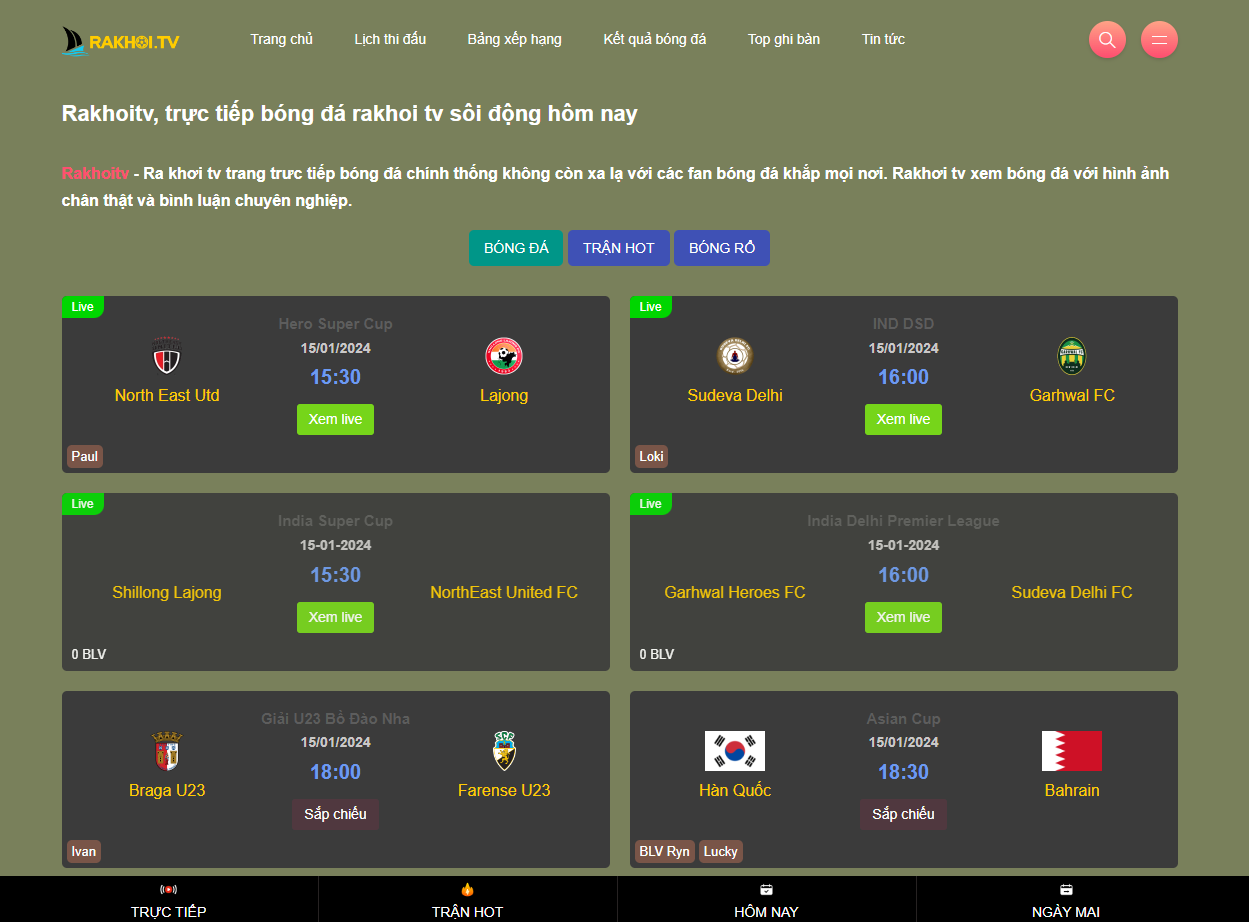Screen dimensions: 1249x922
Task: Click the Bahrain flag
Action: pos(1072,751)
